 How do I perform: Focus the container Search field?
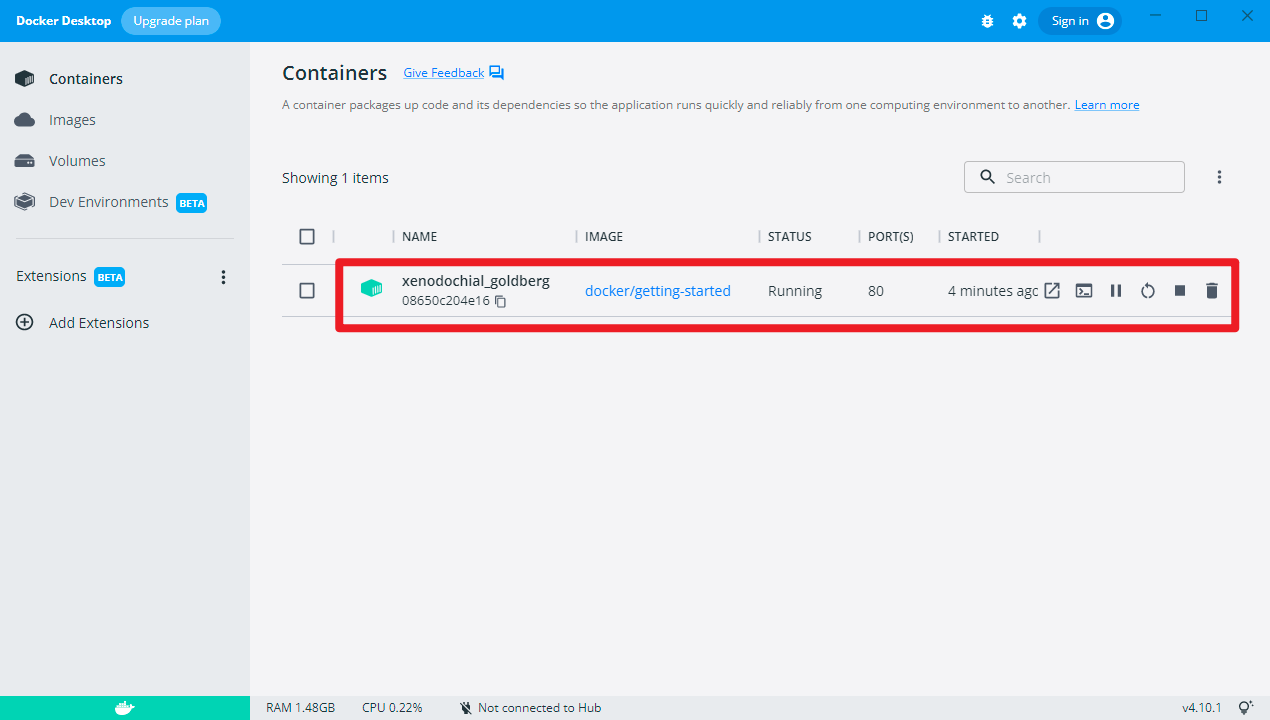[1074, 177]
